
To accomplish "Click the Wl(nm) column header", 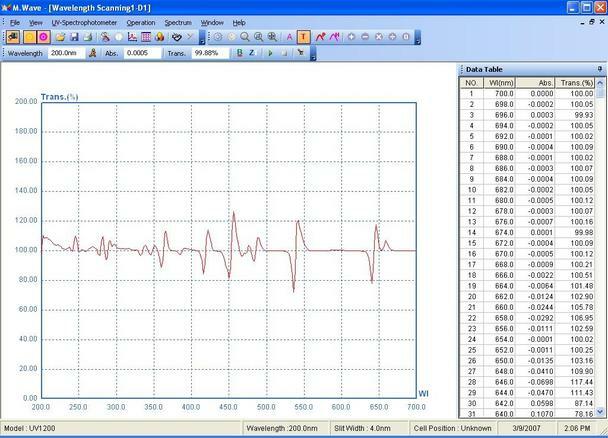I will coord(500,83).
